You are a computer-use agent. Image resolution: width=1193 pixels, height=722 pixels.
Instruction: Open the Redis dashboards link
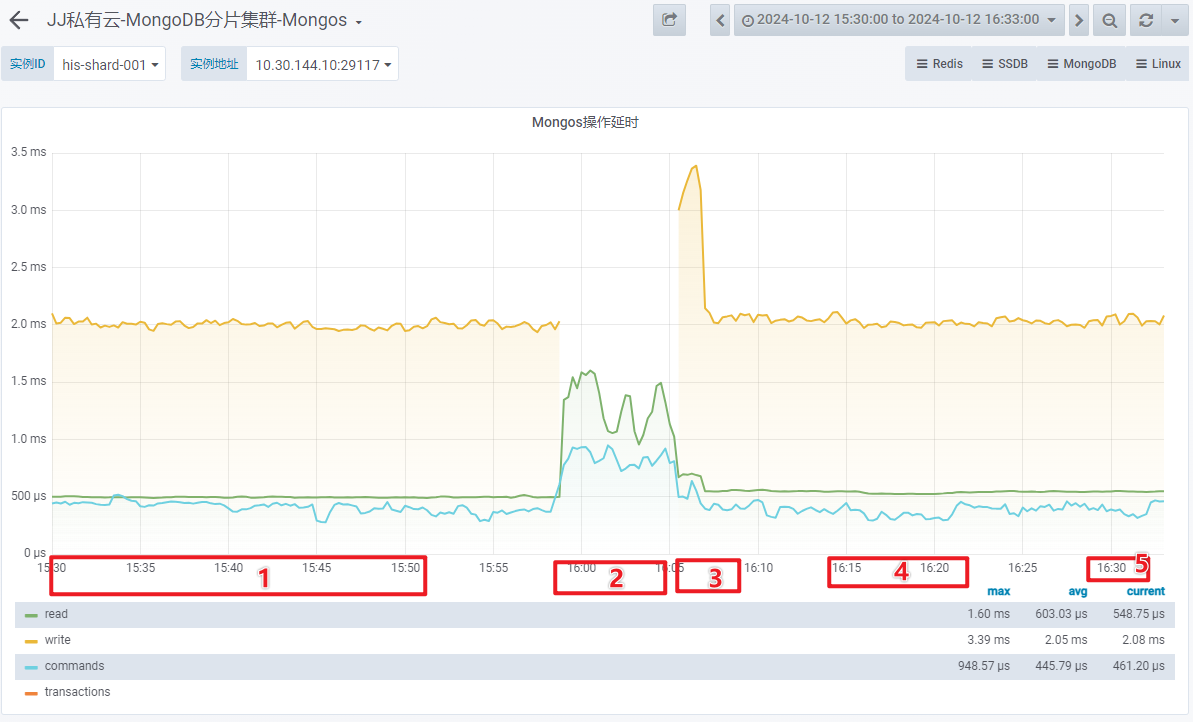click(939, 64)
